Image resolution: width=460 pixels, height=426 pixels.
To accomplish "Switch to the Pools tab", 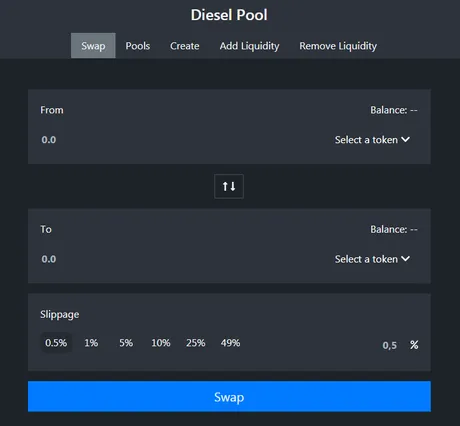I will pyautogui.click(x=138, y=46).
